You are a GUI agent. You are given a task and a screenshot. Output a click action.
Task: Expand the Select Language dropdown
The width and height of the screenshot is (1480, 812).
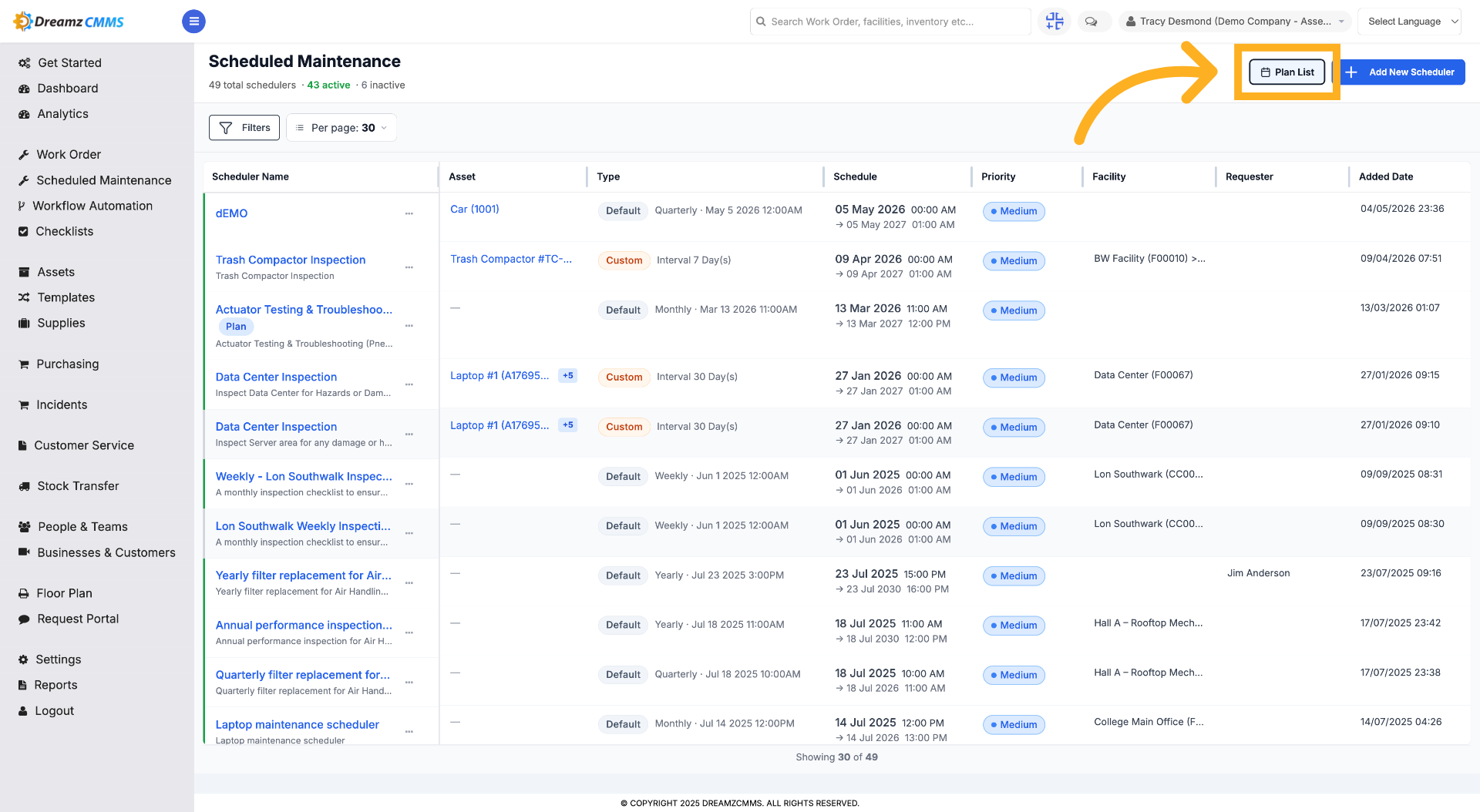1409,22
